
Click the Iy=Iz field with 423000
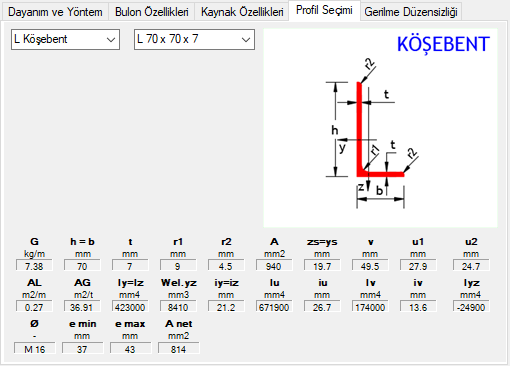pyautogui.click(x=130, y=307)
